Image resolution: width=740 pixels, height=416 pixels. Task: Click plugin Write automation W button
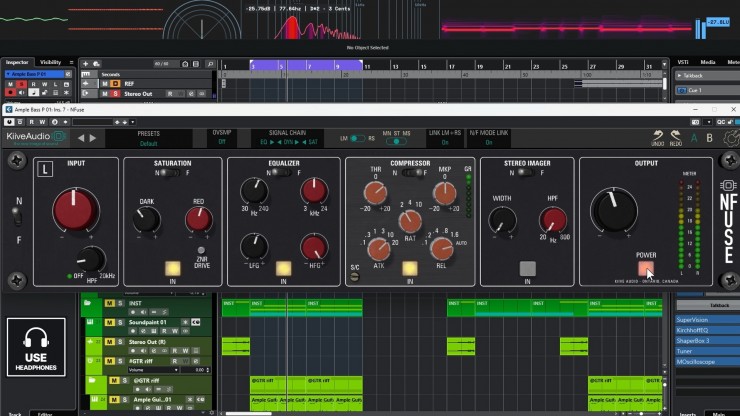coord(42,122)
